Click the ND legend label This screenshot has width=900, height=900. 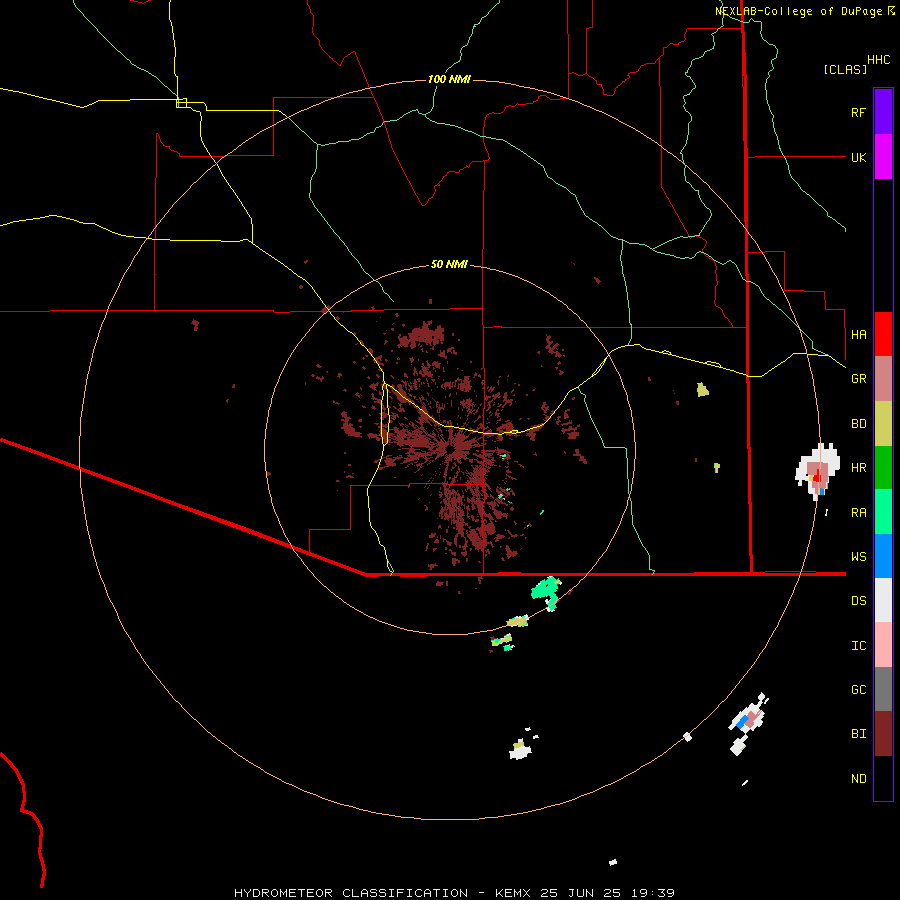pyautogui.click(x=858, y=778)
